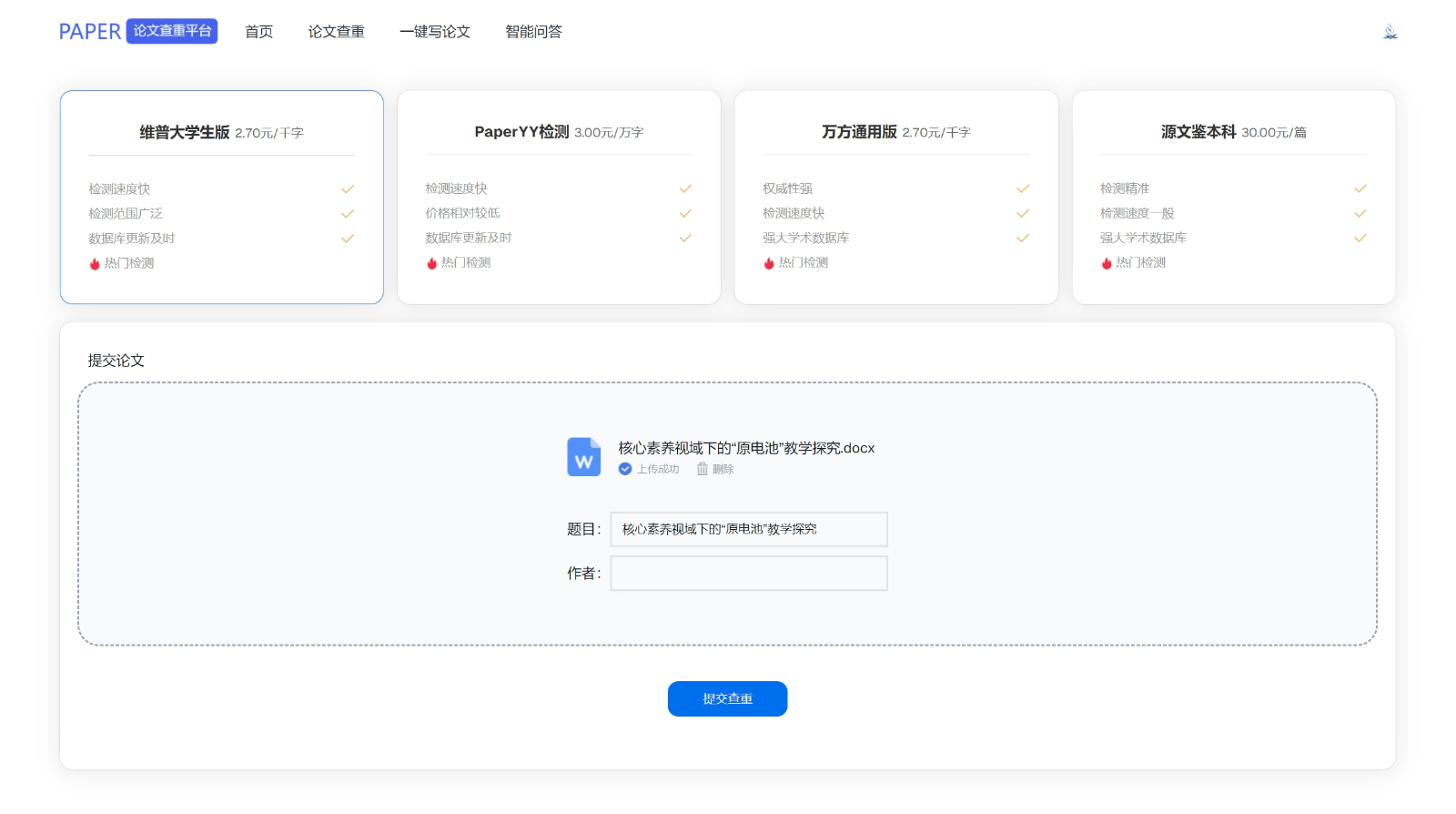
Task: Select the 源文鉴本科 plan card
Action: click(1234, 197)
